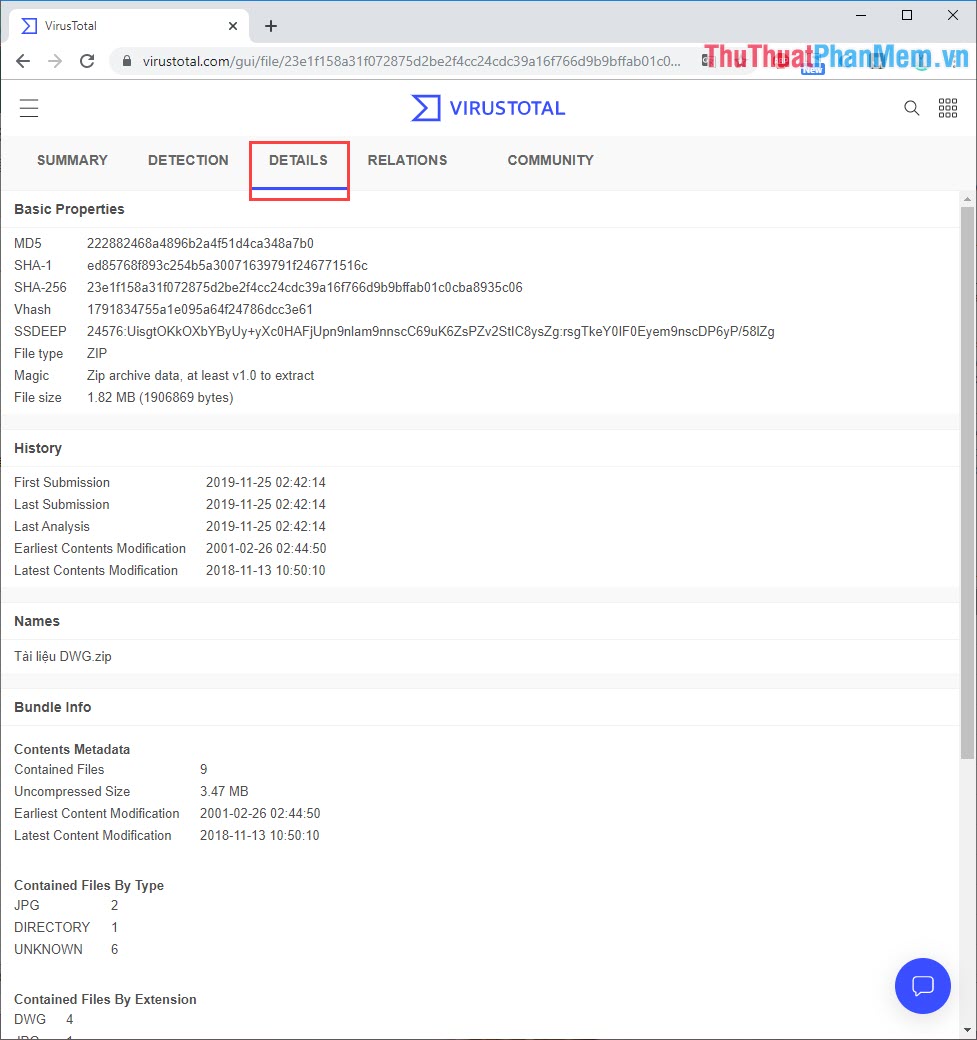This screenshot has width=977, height=1040.
Task: Go back using the browser back arrow
Action: [x=22, y=60]
